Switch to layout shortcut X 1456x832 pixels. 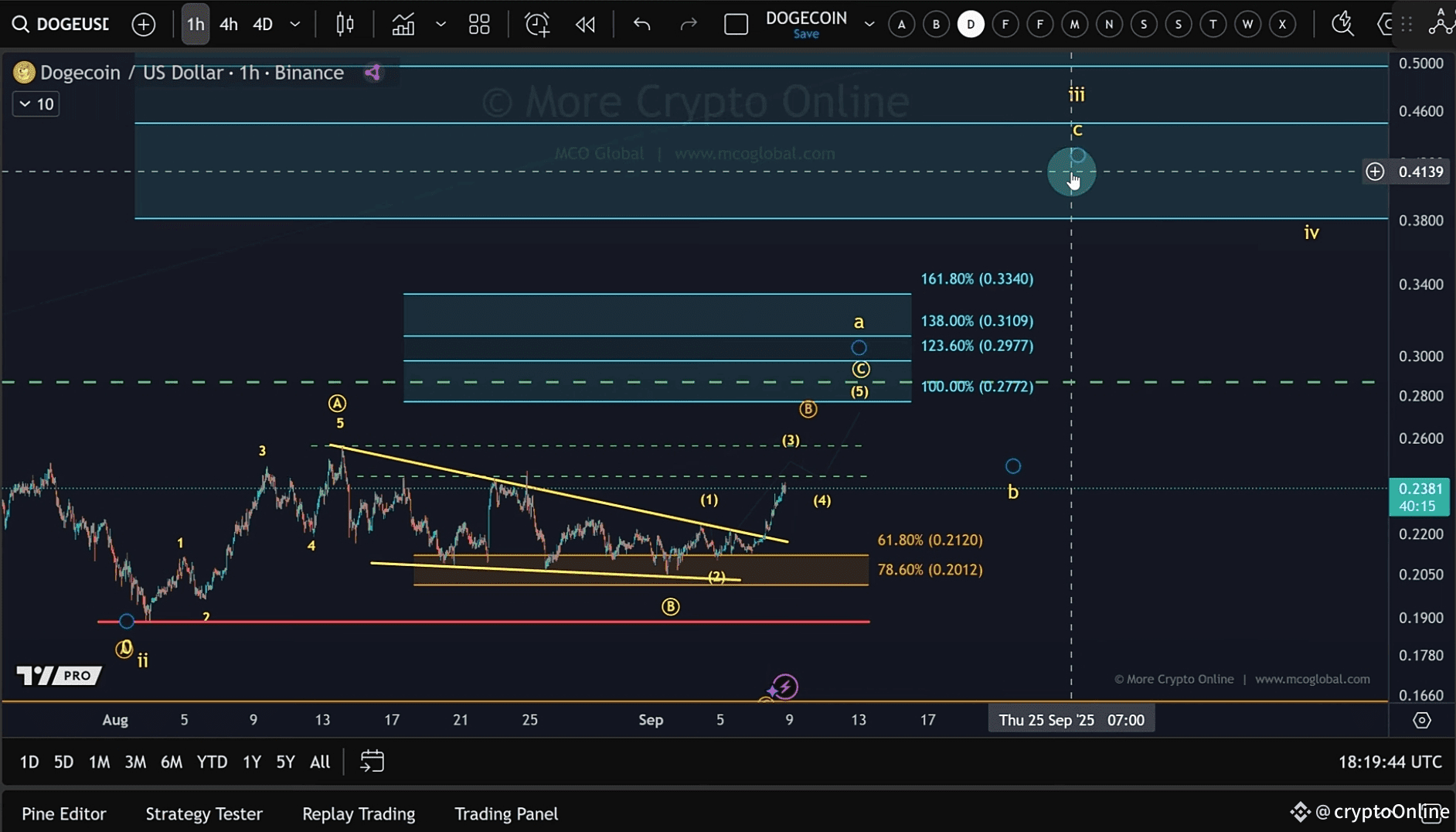(1282, 24)
